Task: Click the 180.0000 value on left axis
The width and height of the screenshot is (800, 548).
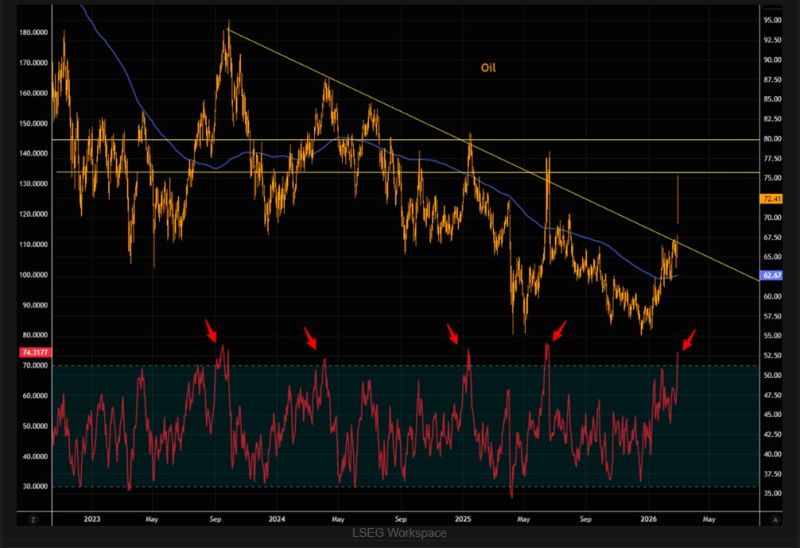Action: click(x=34, y=33)
